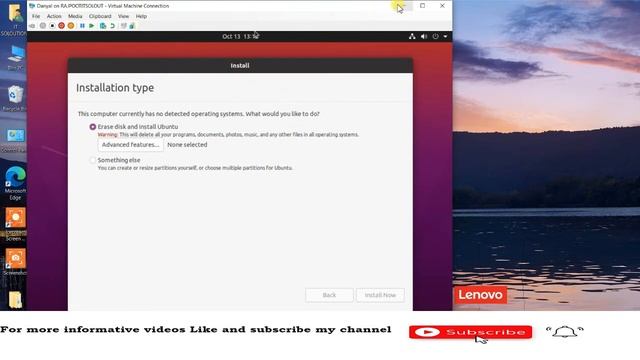This screenshot has height=360, width=640.
Task: Open Ubuntu network status icon in top bar
Action: pyautogui.click(x=412, y=36)
